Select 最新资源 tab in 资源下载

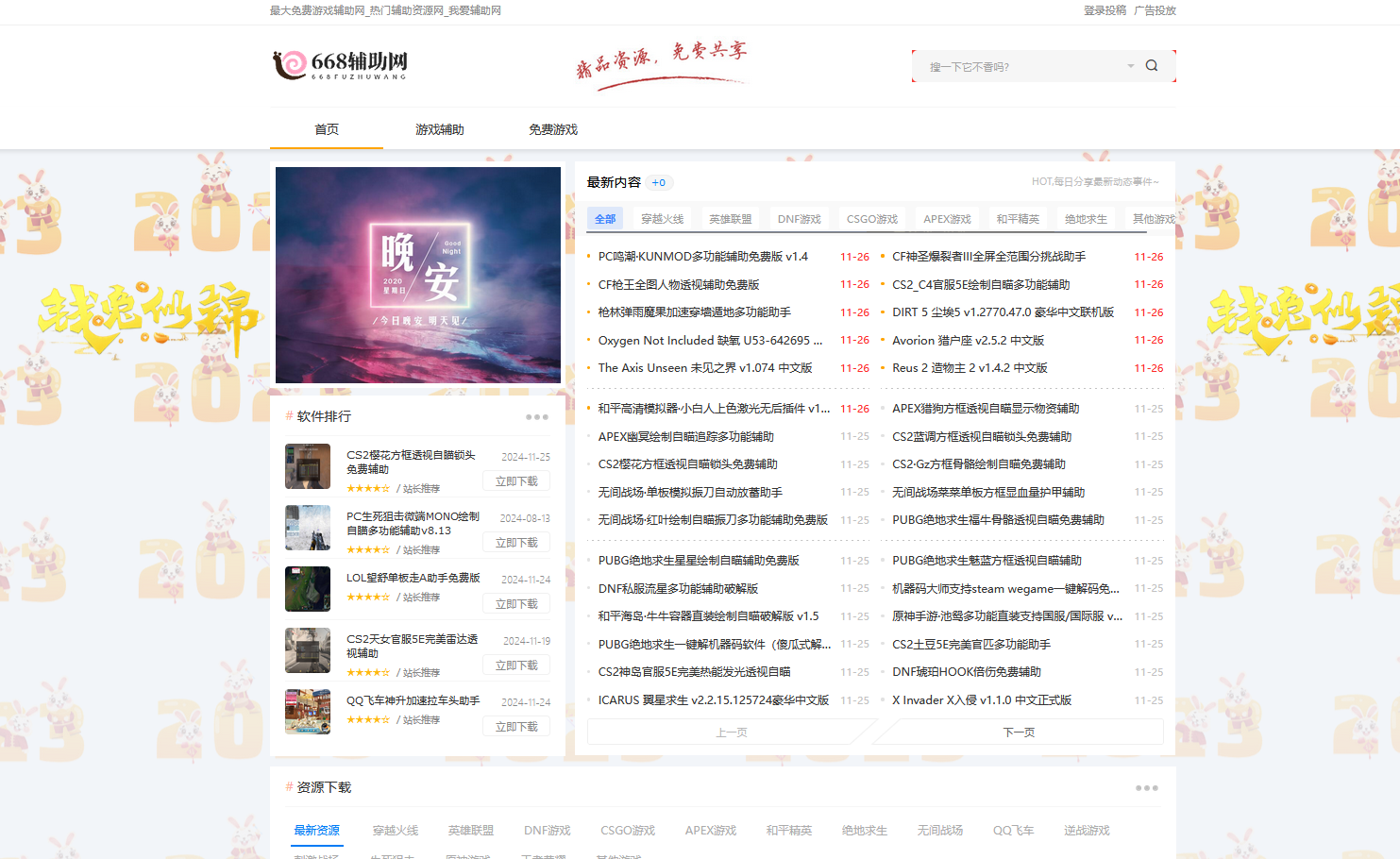tap(316, 831)
